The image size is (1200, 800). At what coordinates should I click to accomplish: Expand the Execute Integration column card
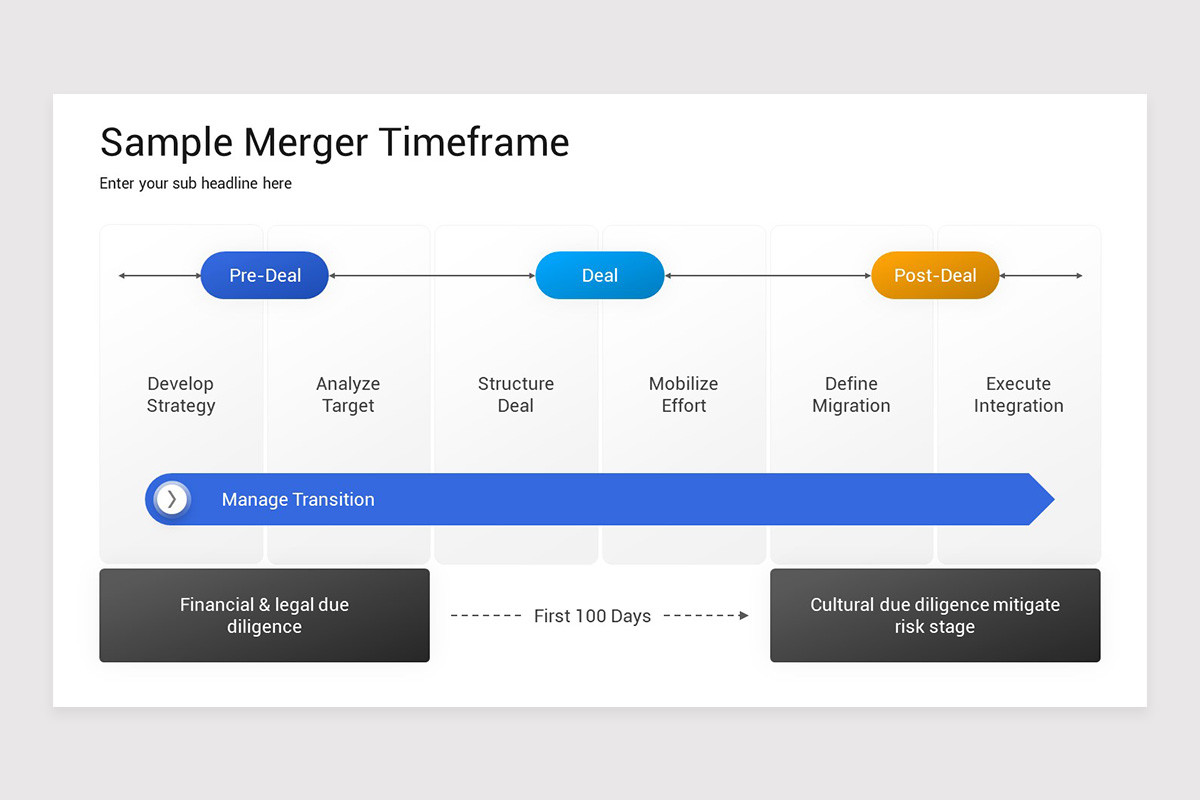(x=1018, y=394)
